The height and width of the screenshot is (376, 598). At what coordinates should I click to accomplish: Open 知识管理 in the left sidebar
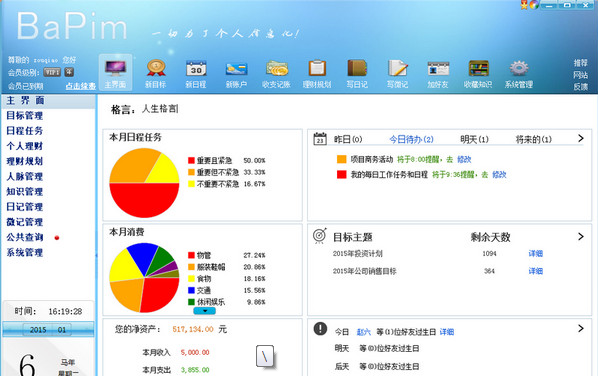pyautogui.click(x=24, y=191)
